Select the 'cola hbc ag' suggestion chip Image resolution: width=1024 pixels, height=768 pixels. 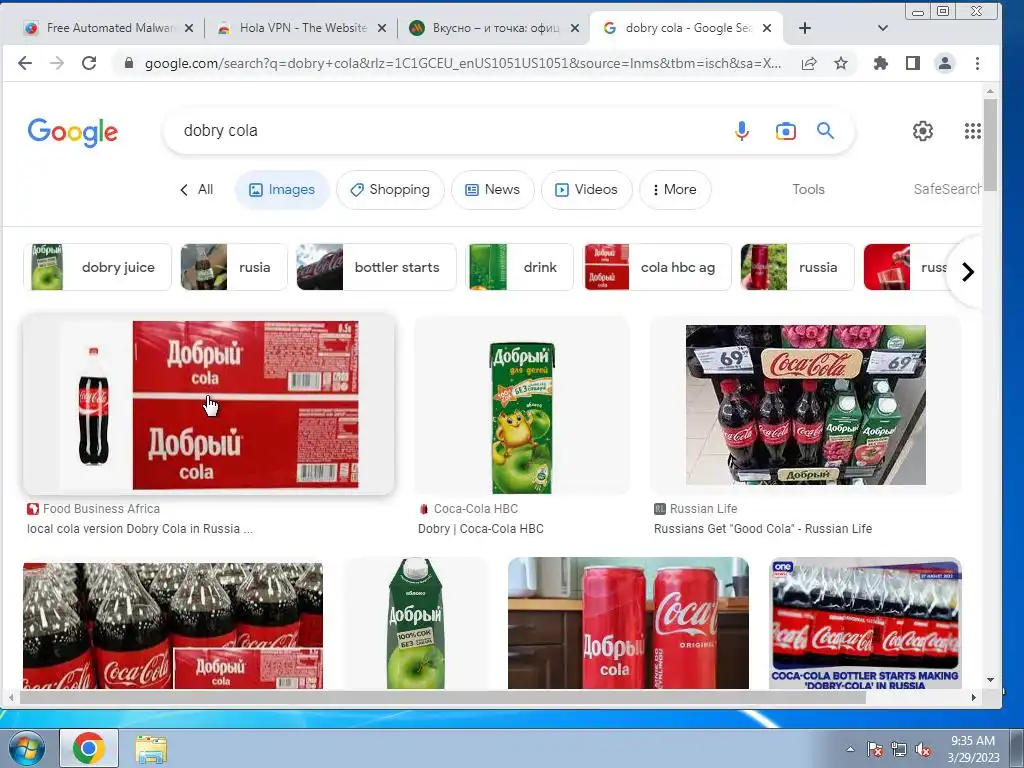click(657, 267)
